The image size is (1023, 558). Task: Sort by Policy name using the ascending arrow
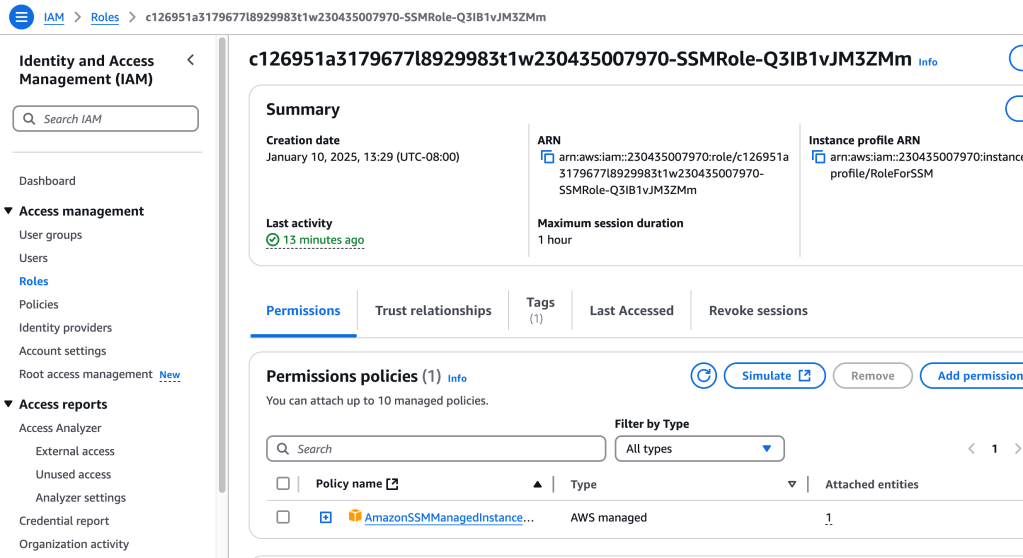coord(538,484)
